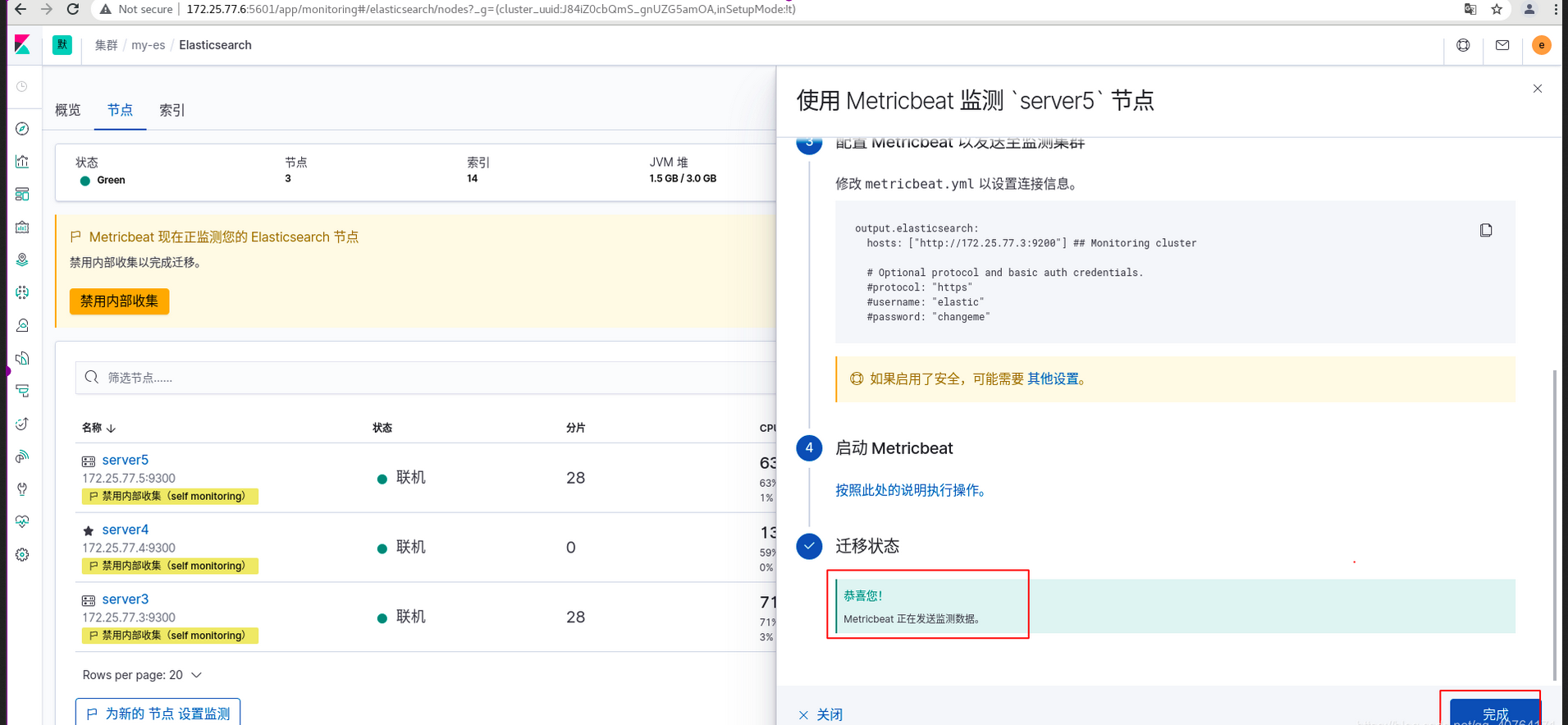This screenshot has height=725, width=1568.
Task: Open Dev Tools icon in sidebar
Action: coord(22,489)
